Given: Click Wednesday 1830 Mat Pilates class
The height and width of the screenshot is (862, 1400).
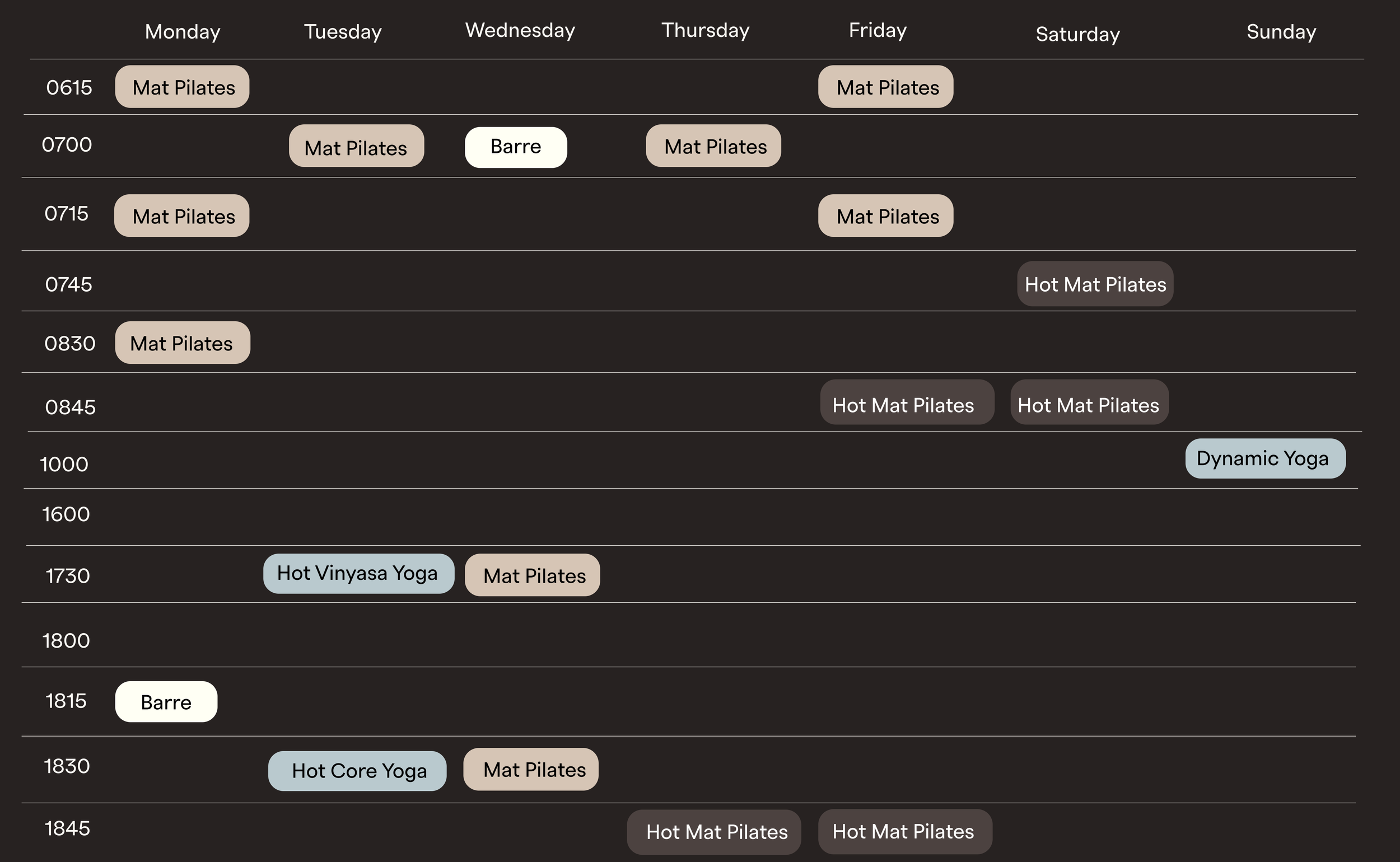Looking at the screenshot, I should pos(531,770).
